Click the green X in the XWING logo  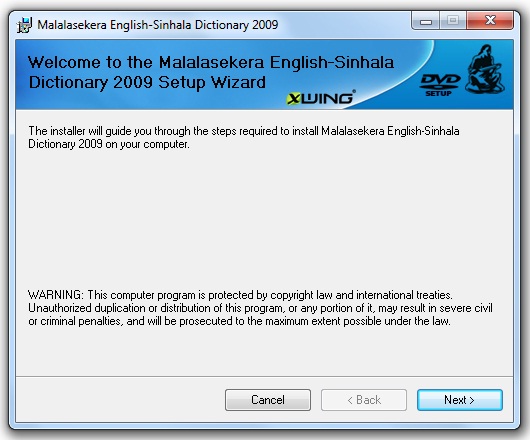click(x=294, y=98)
